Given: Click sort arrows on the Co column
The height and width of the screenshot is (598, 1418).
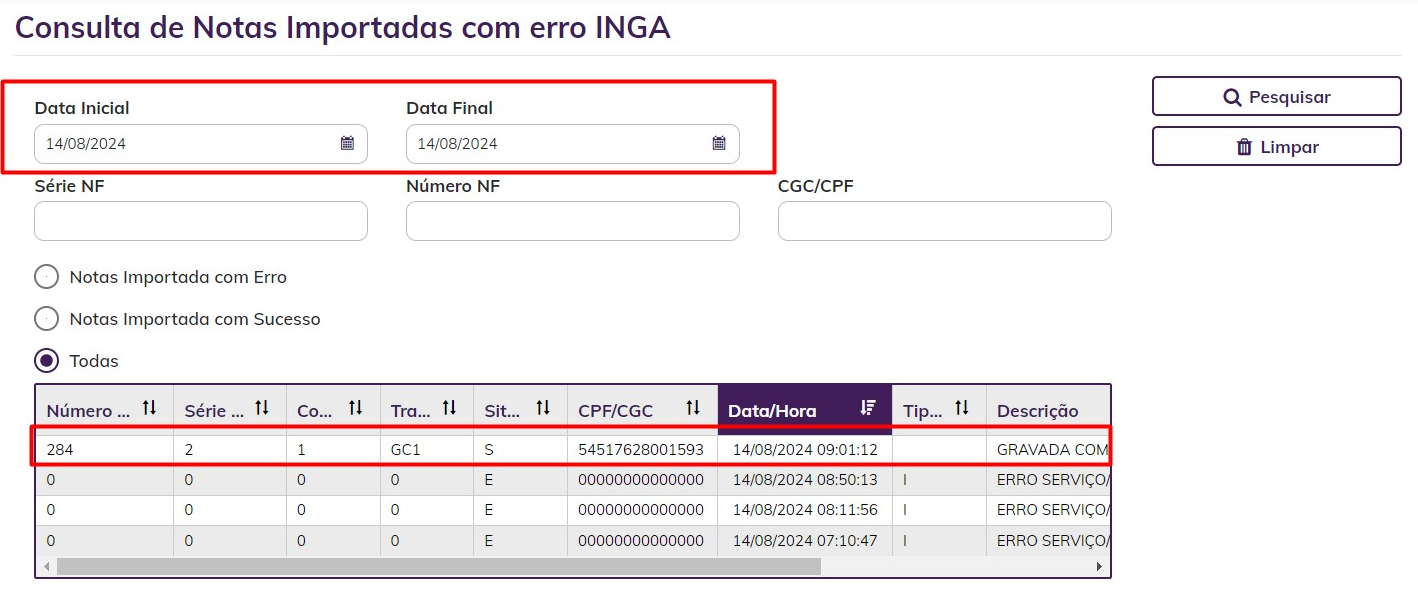Looking at the screenshot, I should [x=355, y=408].
